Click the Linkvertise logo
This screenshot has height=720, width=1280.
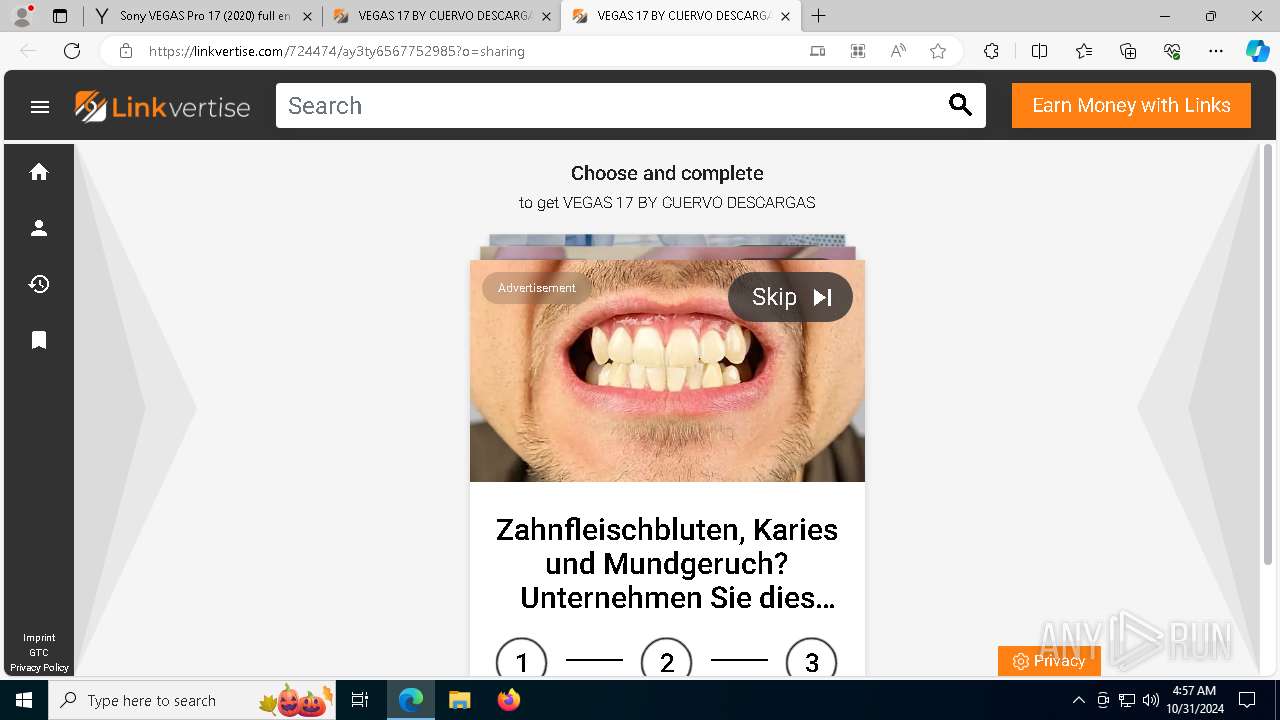click(162, 106)
